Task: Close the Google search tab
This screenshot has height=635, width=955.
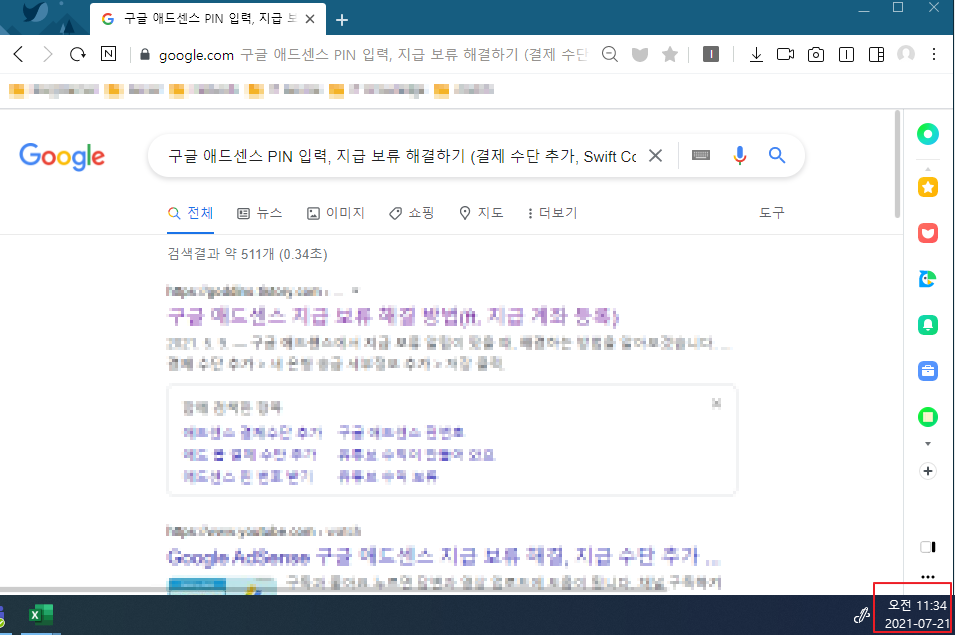Action: tap(310, 19)
